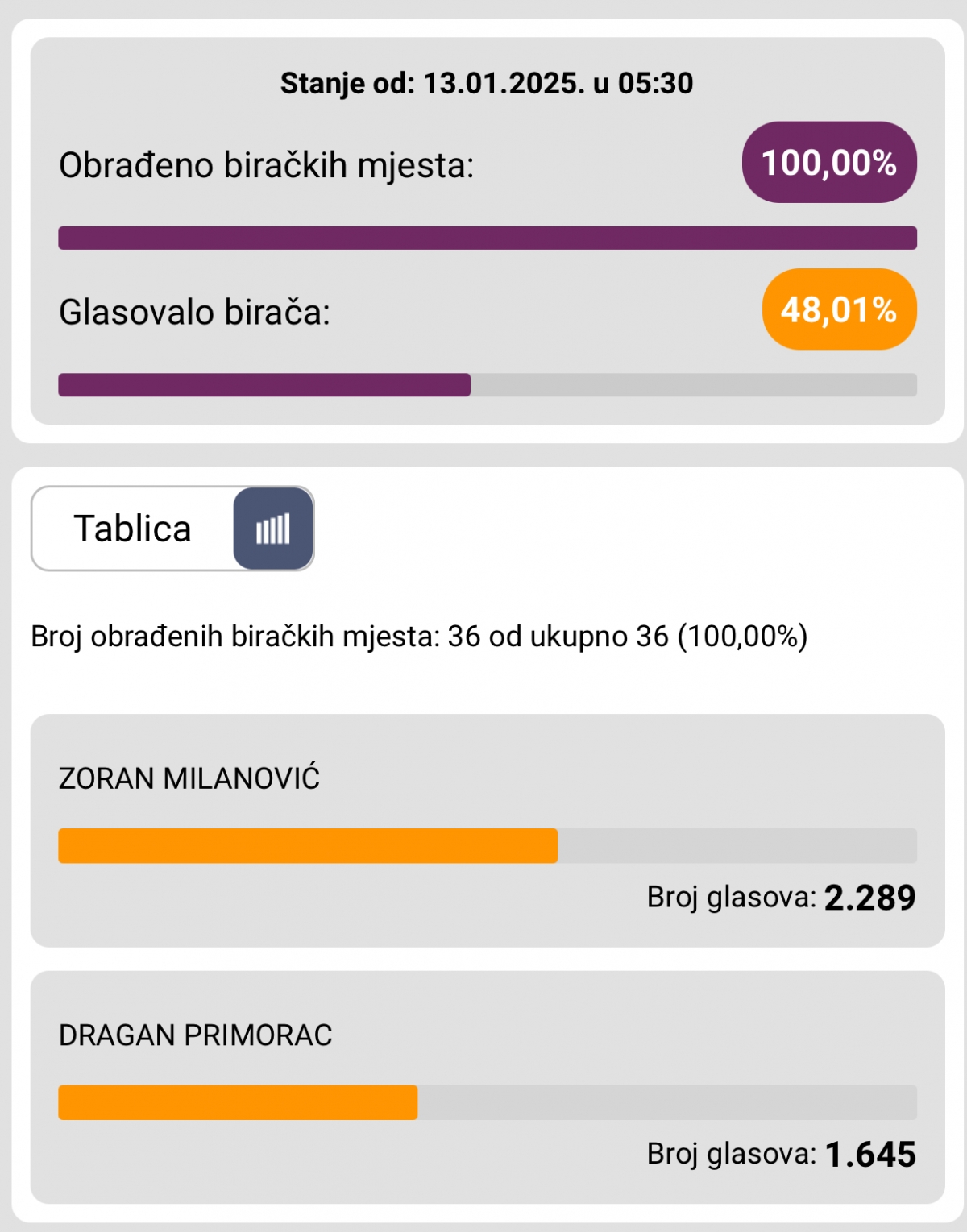967x1232 pixels.
Task: Click the 48,01% orange turnout badge
Action: click(x=839, y=309)
